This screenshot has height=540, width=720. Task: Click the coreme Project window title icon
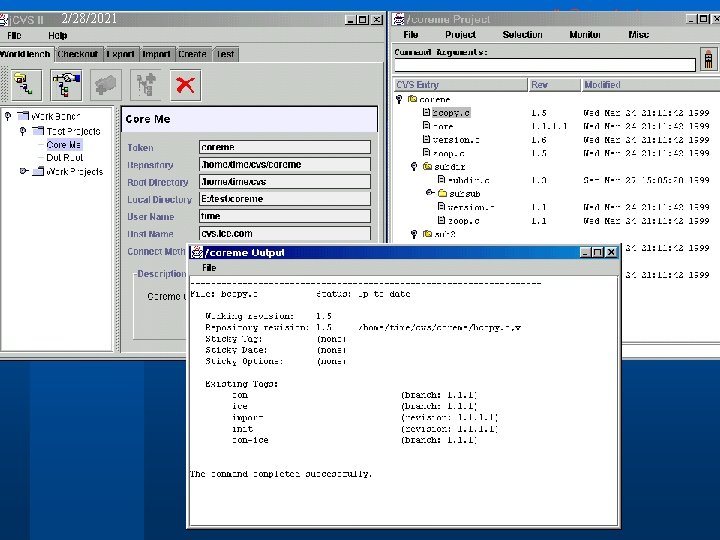[x=399, y=19]
